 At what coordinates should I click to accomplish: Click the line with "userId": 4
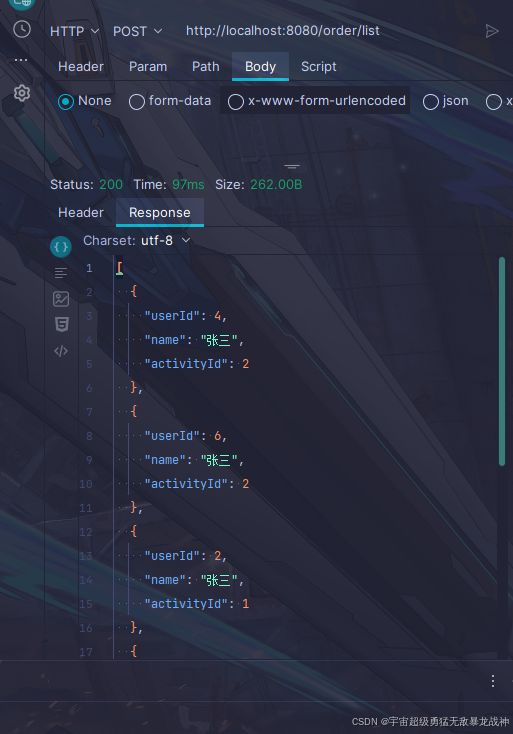[185, 316]
